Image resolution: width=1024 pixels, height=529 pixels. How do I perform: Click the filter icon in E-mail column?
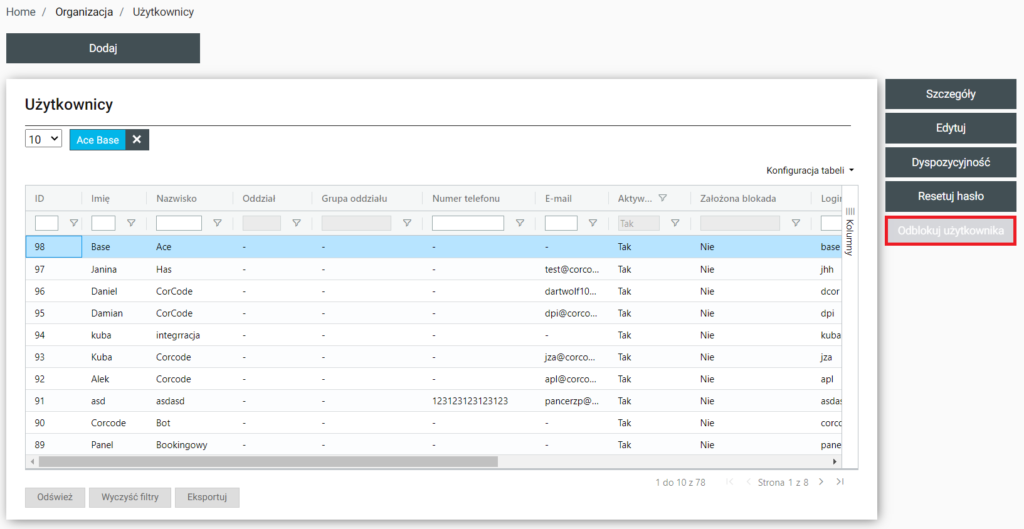click(x=593, y=223)
